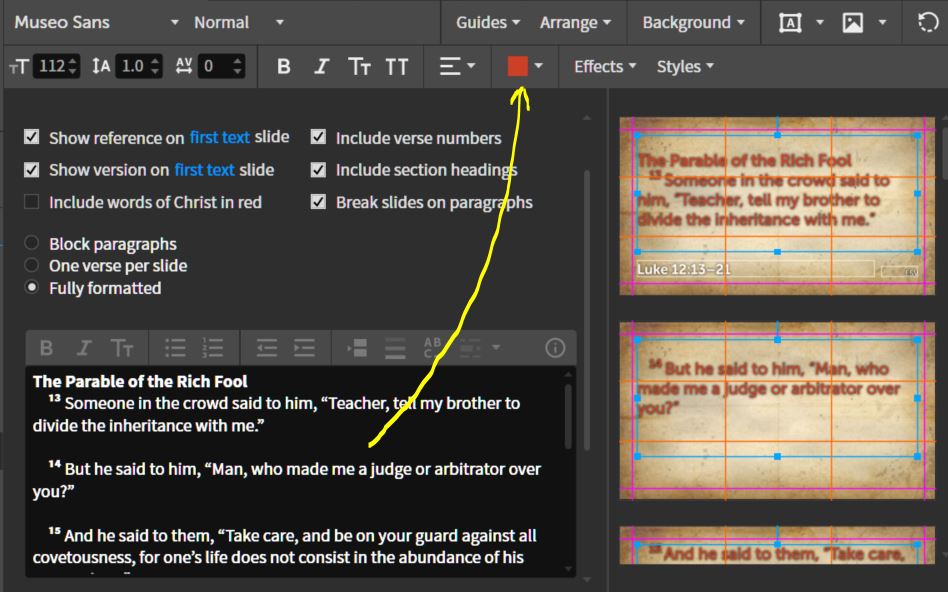Click the first text link beside Show reference

pos(220,138)
